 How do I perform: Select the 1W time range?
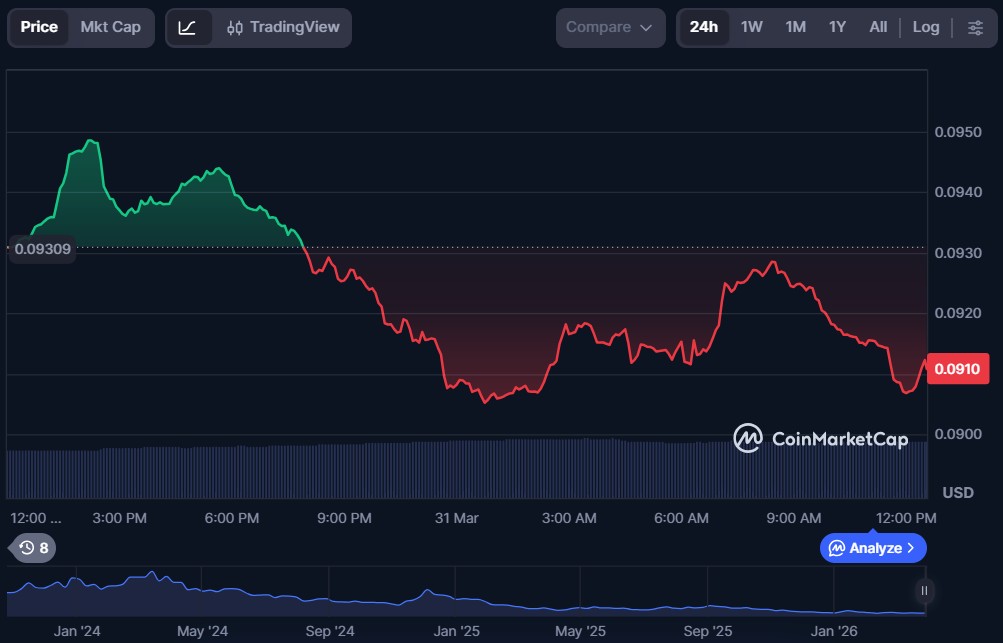pyautogui.click(x=751, y=27)
